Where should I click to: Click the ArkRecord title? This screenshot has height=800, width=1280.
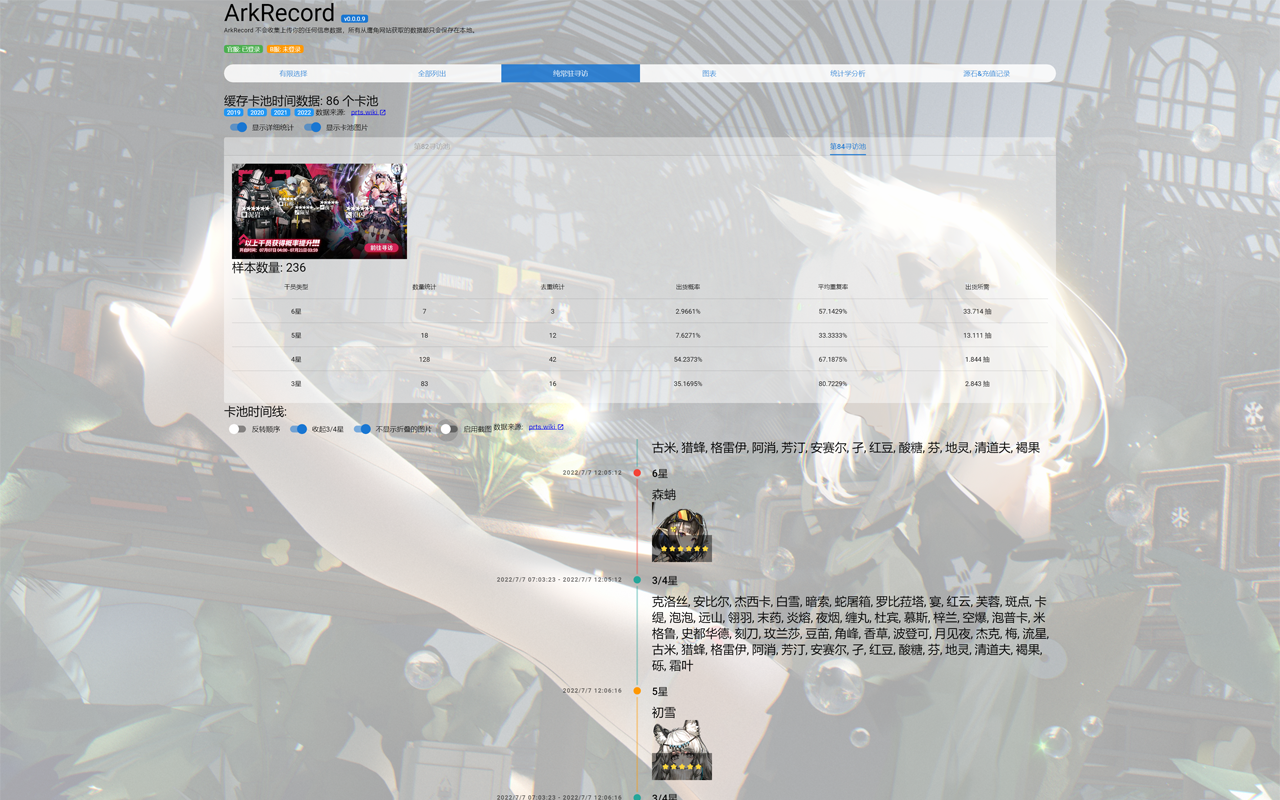coord(279,13)
